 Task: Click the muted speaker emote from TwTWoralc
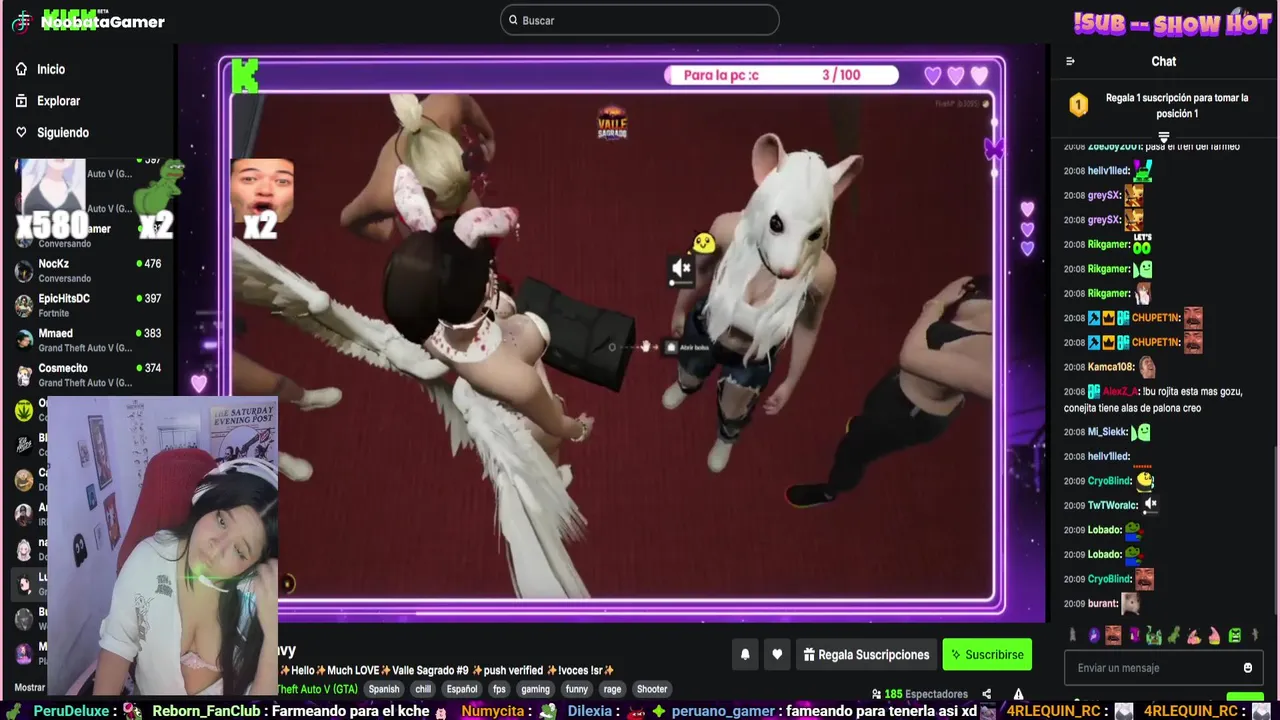tap(1151, 505)
